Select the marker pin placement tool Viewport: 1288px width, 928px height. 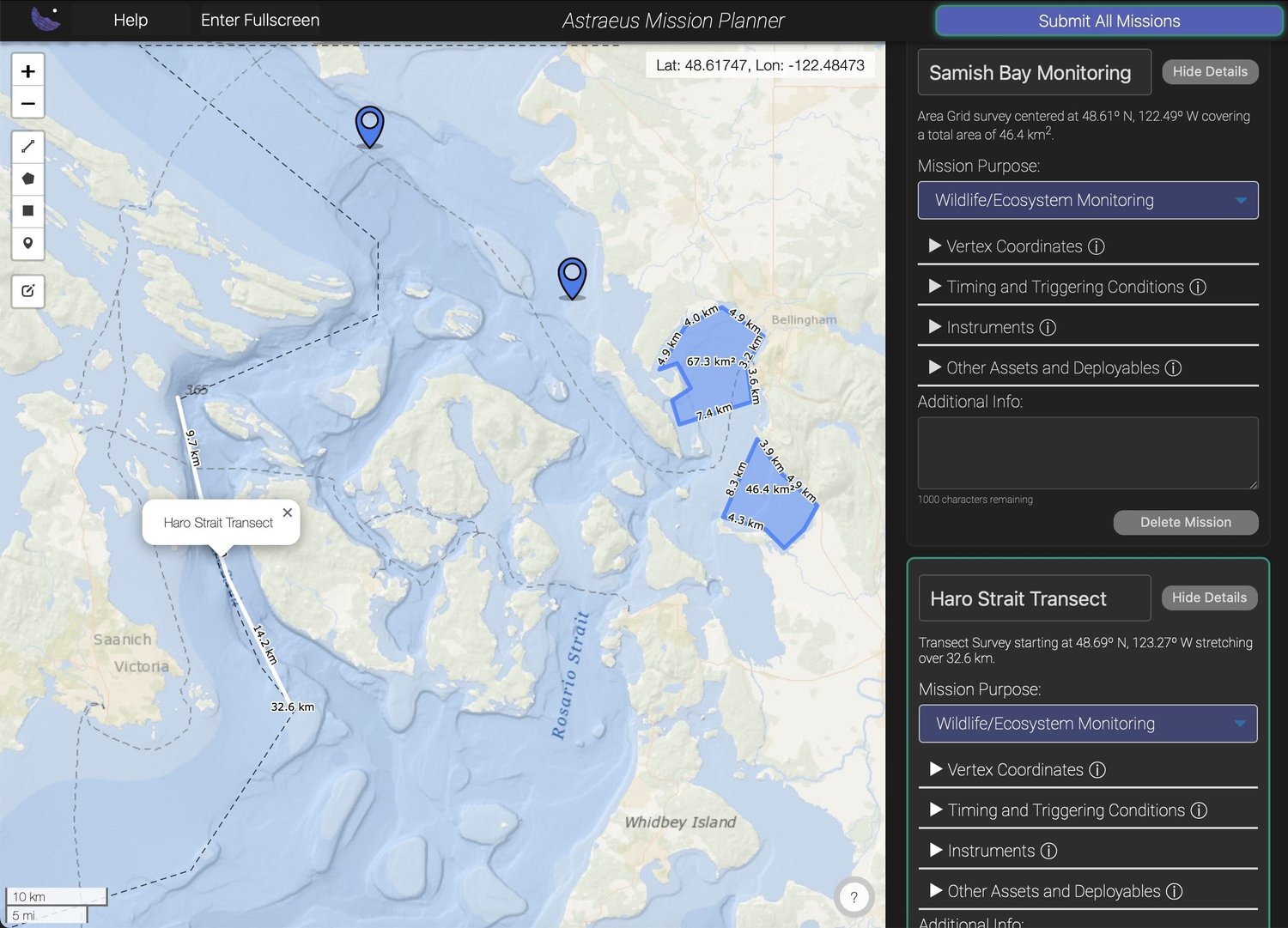[x=27, y=244]
